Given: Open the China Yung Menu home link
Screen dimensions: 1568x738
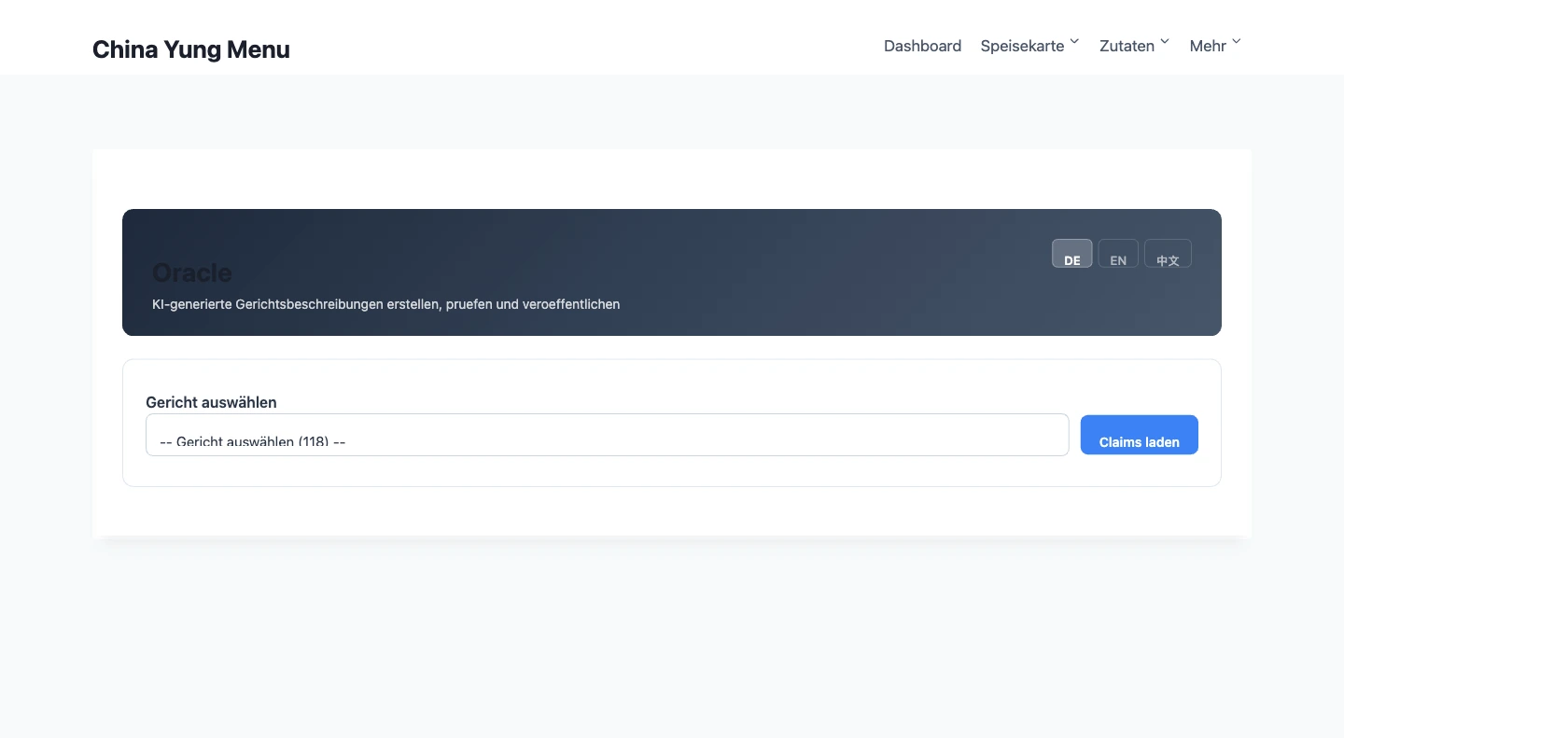Looking at the screenshot, I should [x=191, y=49].
